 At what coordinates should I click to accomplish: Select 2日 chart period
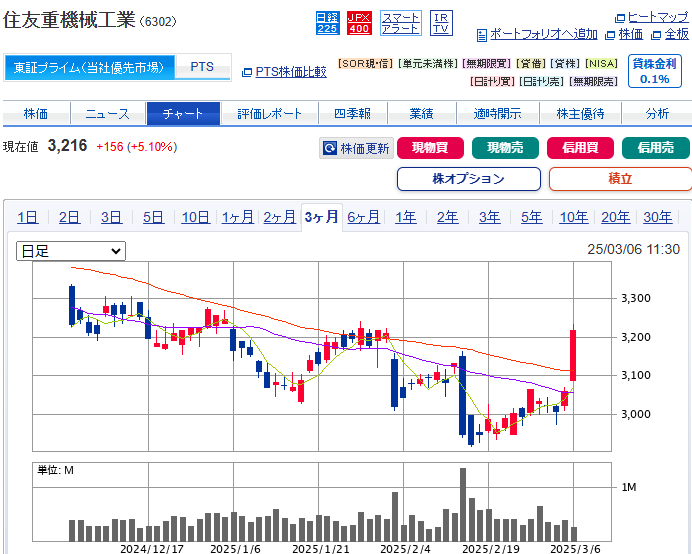(69, 217)
